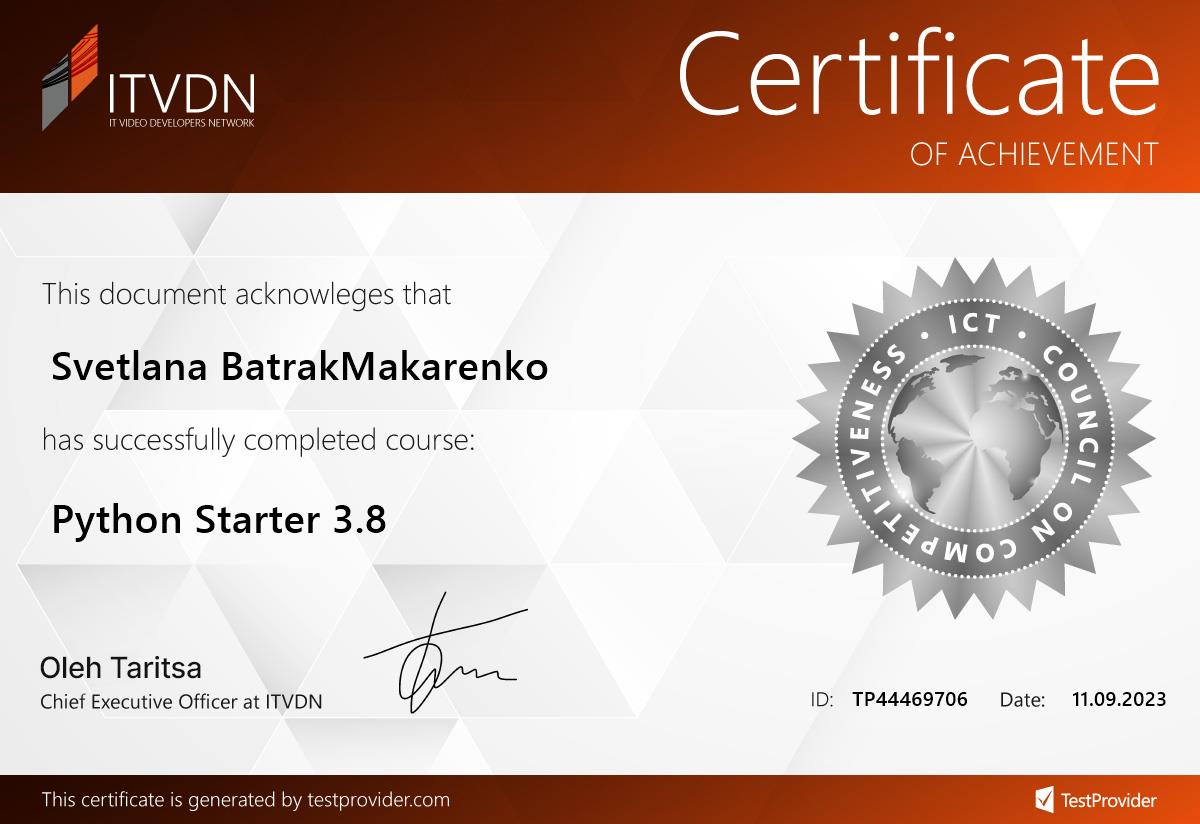Click the "OF ACHIEVEMENT" subtitle
Image resolution: width=1200 pixels, height=824 pixels.
click(x=1034, y=154)
